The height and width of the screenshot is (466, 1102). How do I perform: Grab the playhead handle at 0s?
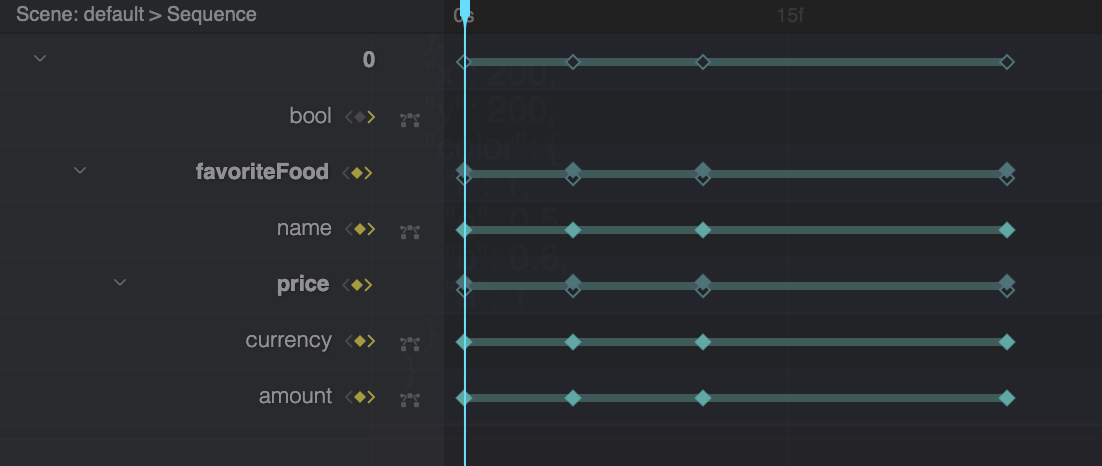click(x=464, y=8)
